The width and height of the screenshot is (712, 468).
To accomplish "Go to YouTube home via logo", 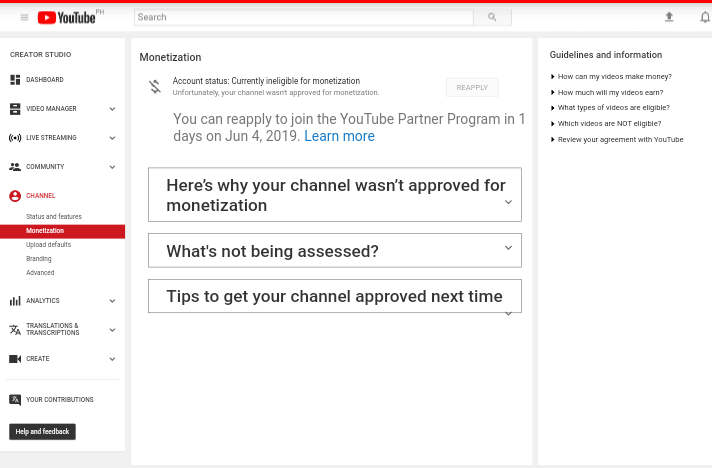I will pos(66,17).
